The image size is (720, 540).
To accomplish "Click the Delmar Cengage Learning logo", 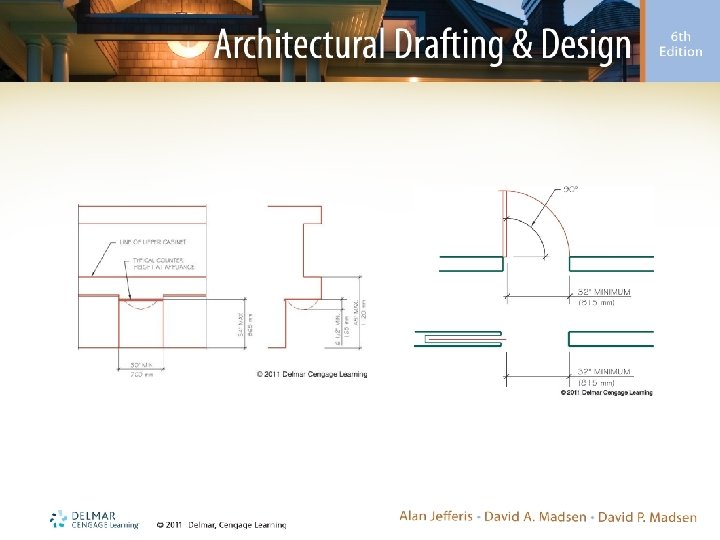I will click(x=94, y=519).
